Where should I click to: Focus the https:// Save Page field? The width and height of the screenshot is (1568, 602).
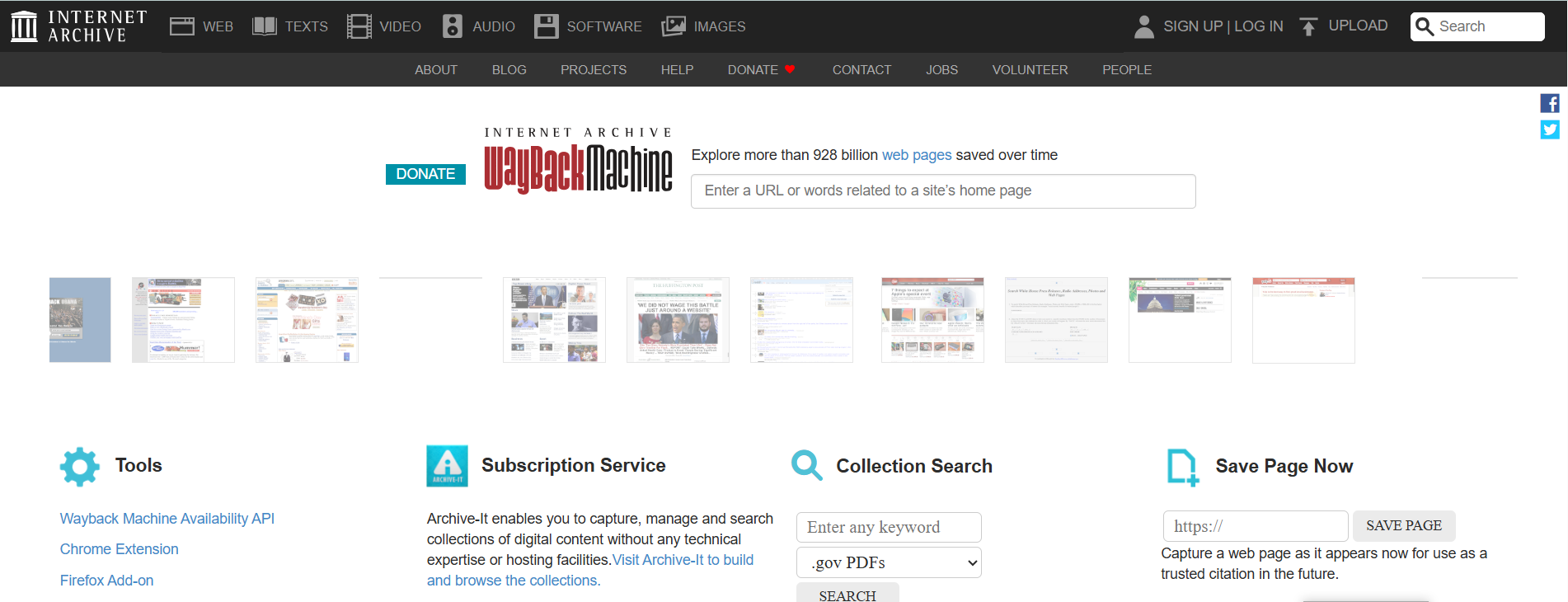tap(1256, 526)
